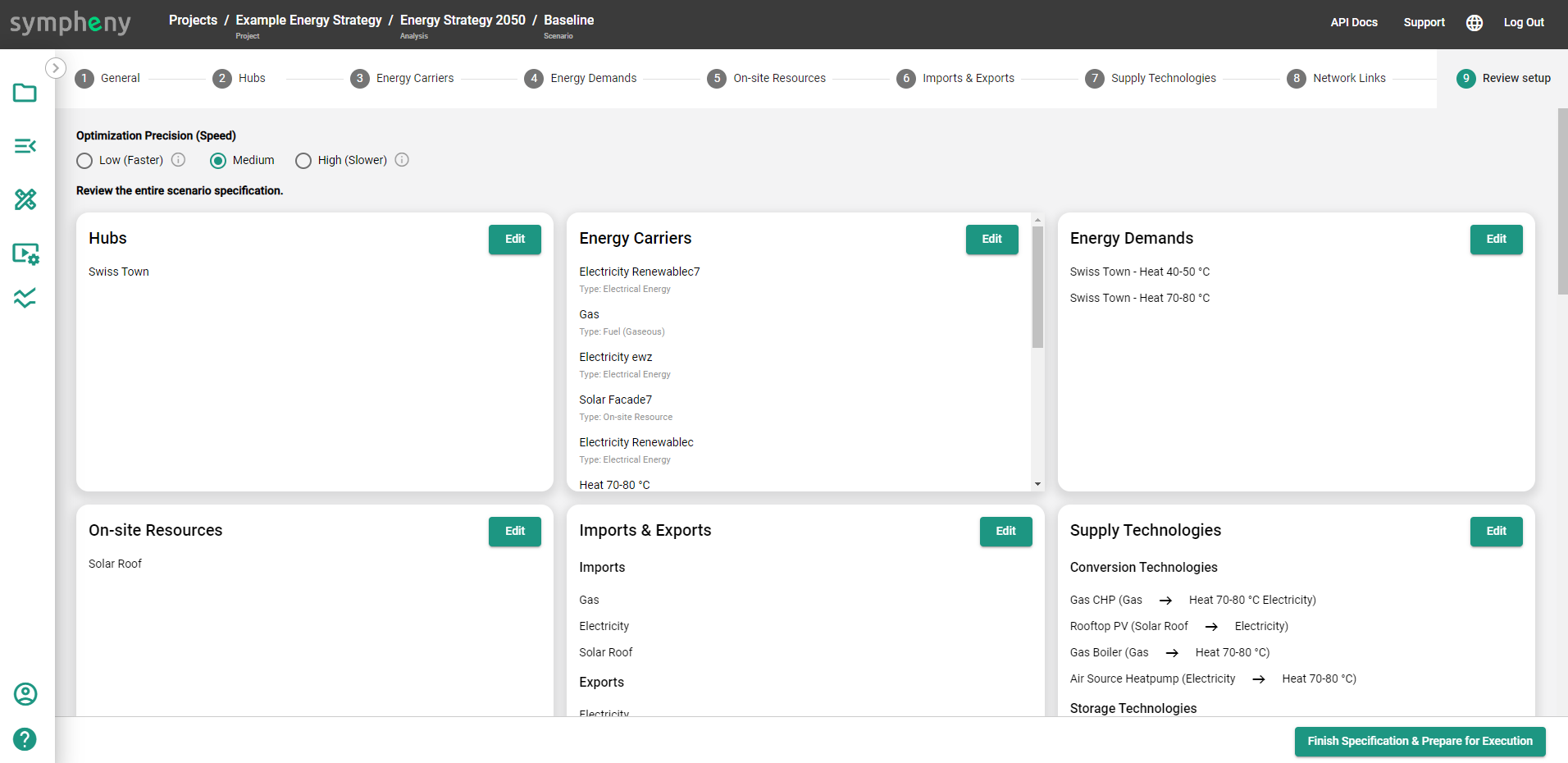Edit the Hubs section
1568x763 pixels.
point(514,240)
